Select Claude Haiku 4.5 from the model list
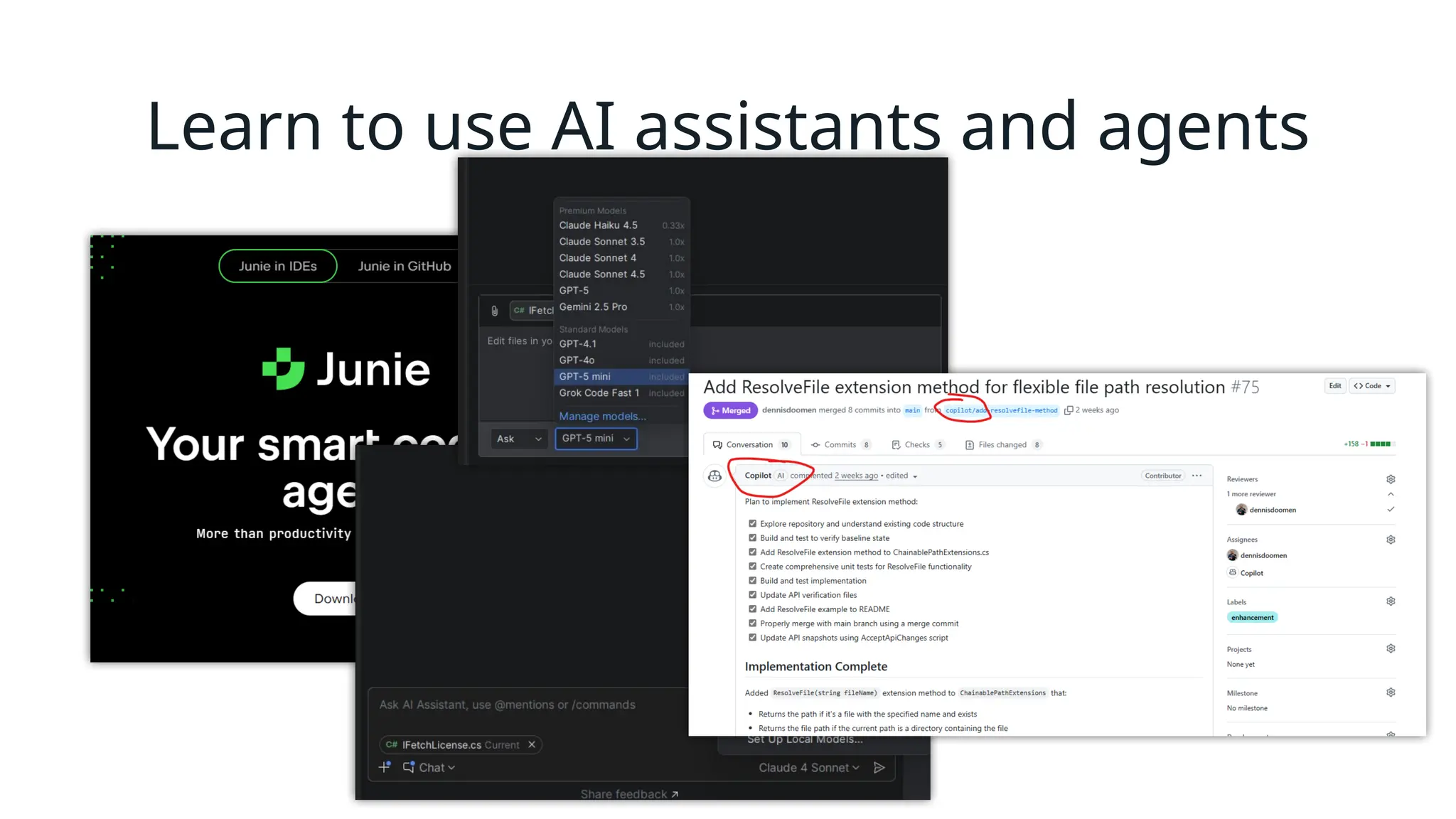Screen dimensions: 1456x819 tap(621, 225)
